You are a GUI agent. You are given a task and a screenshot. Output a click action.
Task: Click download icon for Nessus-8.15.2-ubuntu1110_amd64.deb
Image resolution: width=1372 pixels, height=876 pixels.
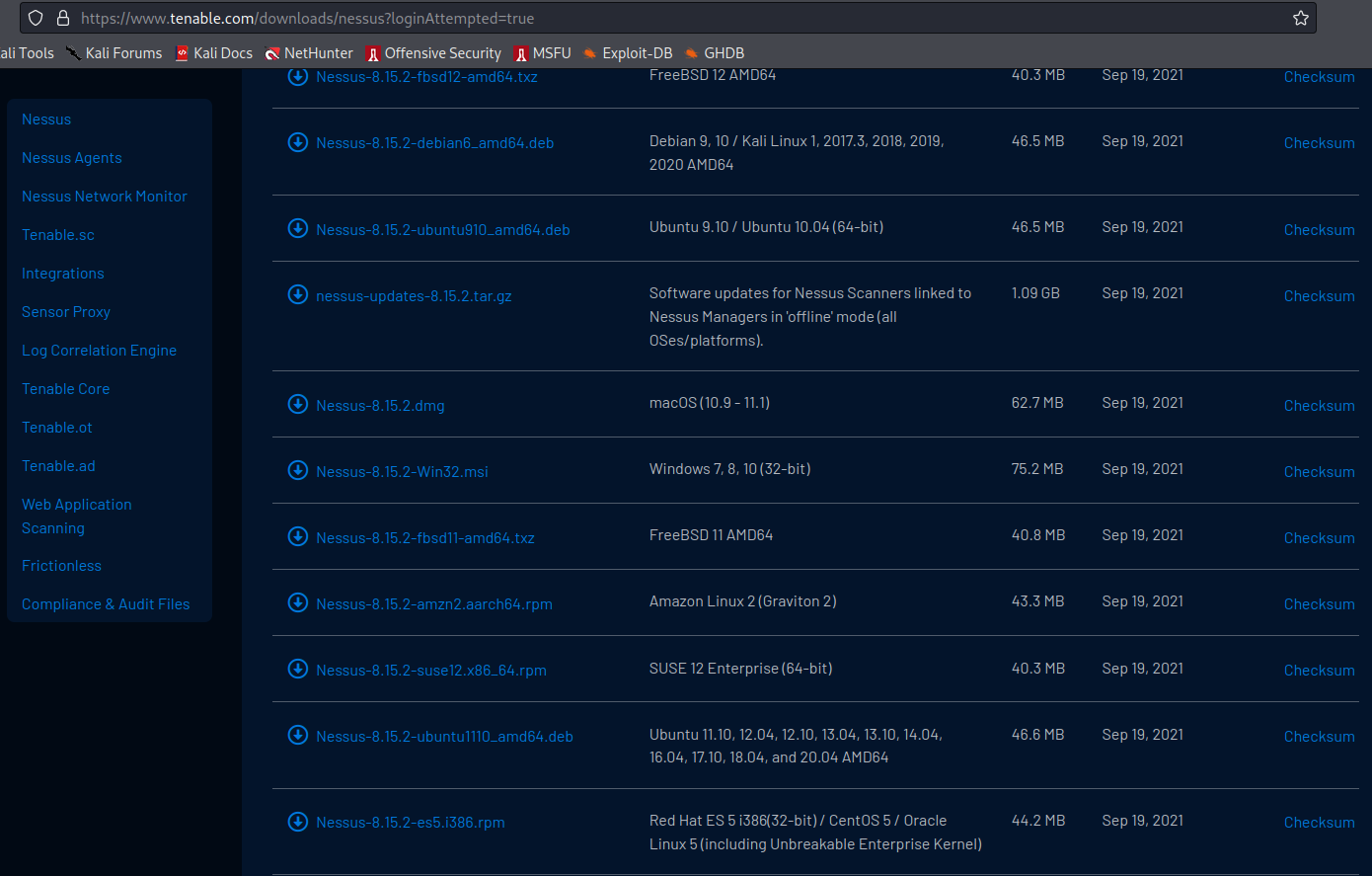coord(297,735)
